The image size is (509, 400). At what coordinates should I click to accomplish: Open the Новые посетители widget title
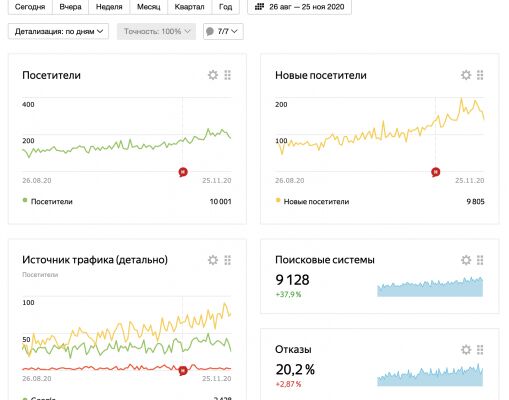coord(321,75)
